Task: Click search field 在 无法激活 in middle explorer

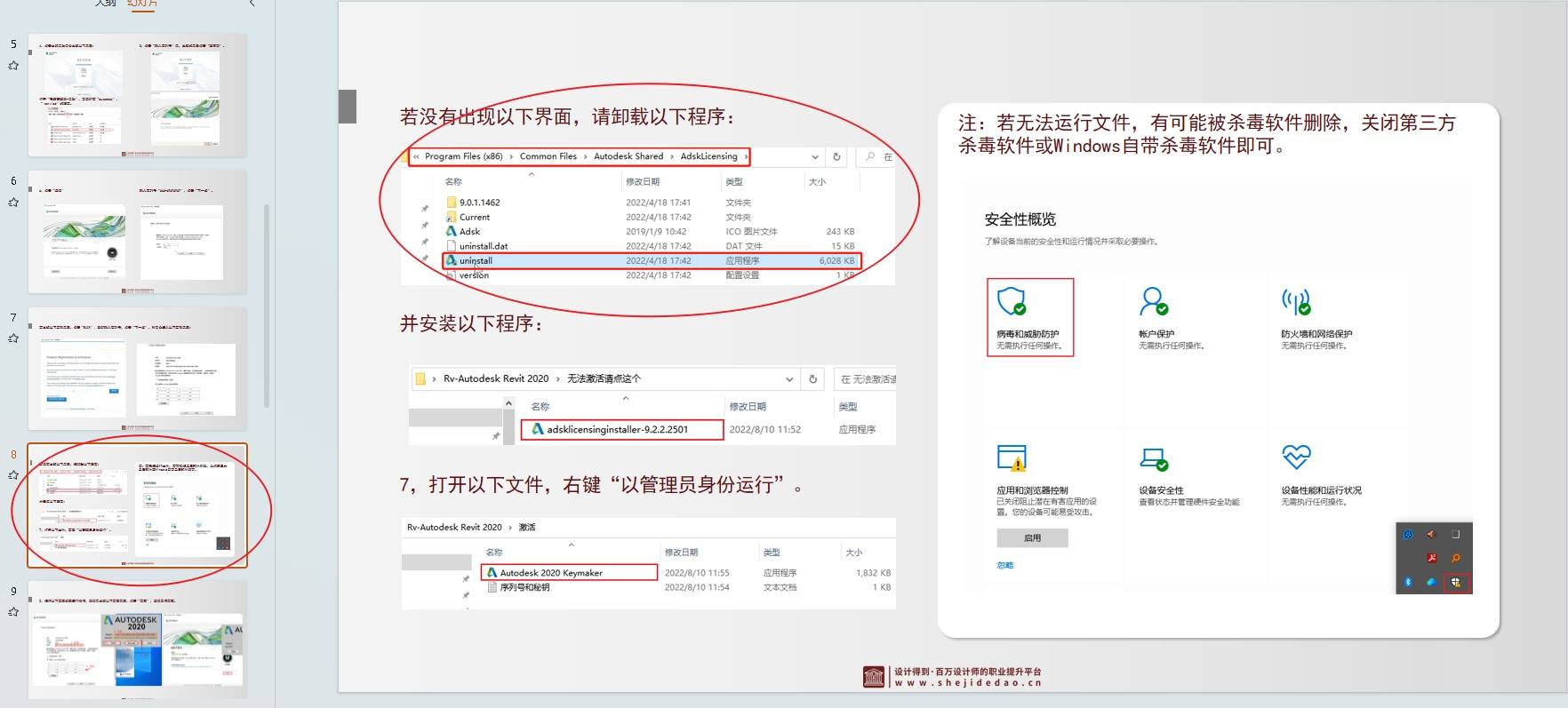Action: (x=867, y=379)
